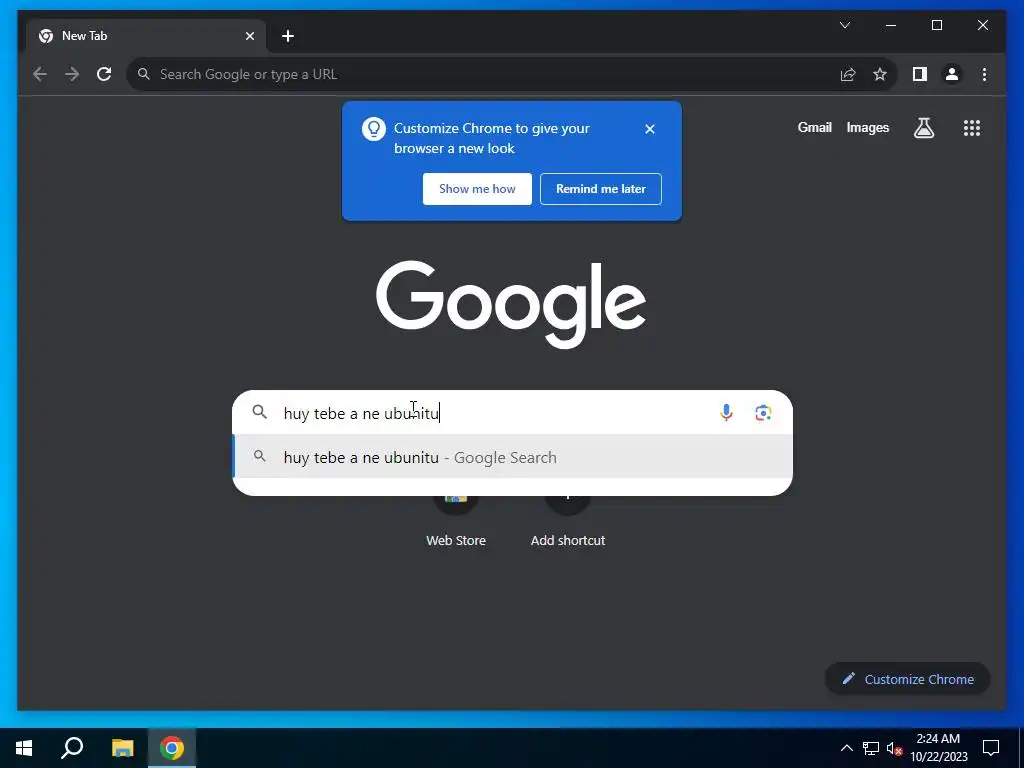Share this page icon in address bar

click(x=848, y=74)
